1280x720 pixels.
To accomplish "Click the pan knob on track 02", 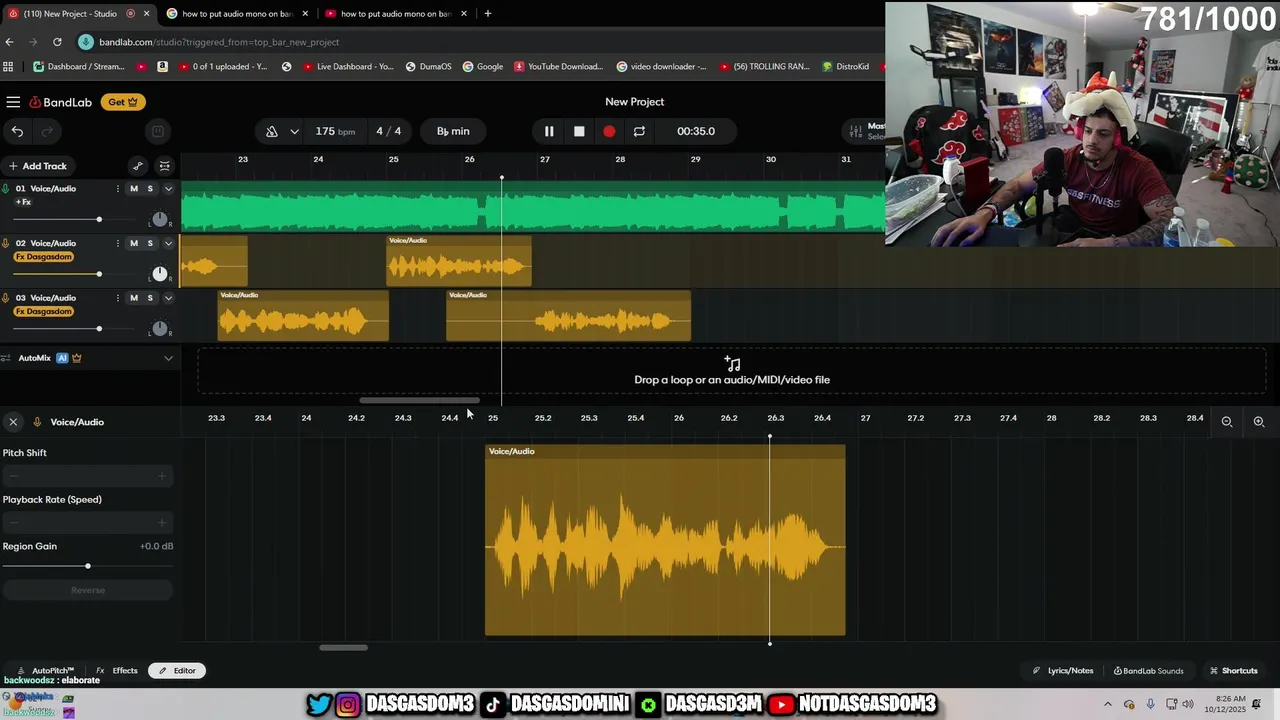I will click(x=159, y=273).
